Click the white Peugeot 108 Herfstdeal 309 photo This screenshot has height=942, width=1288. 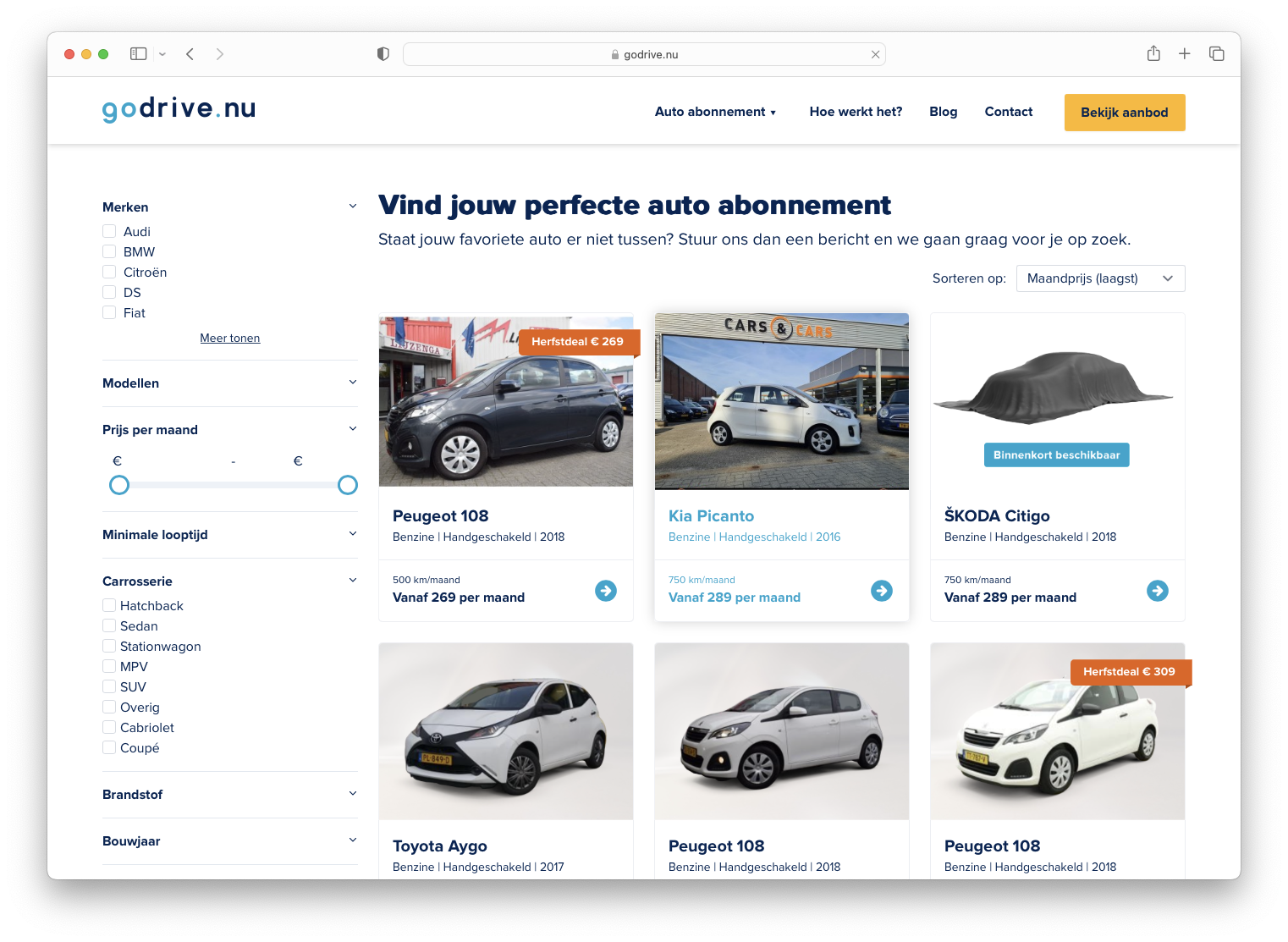coord(1058,731)
